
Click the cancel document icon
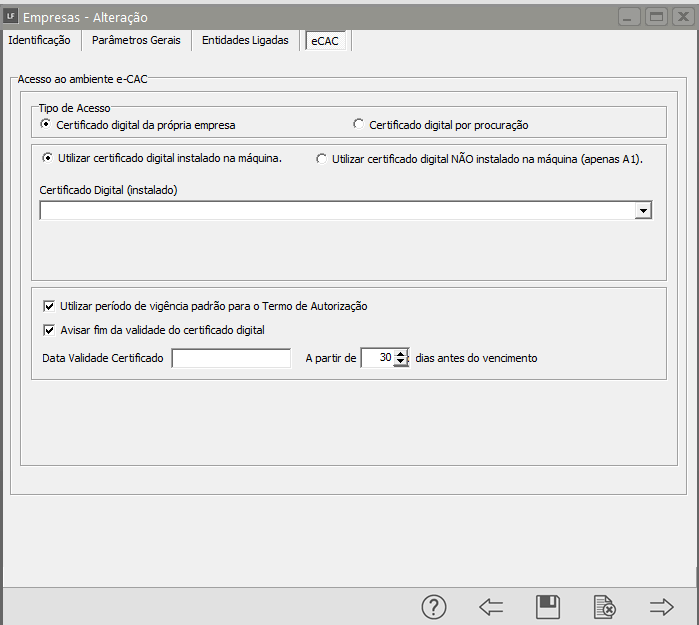coord(604,606)
